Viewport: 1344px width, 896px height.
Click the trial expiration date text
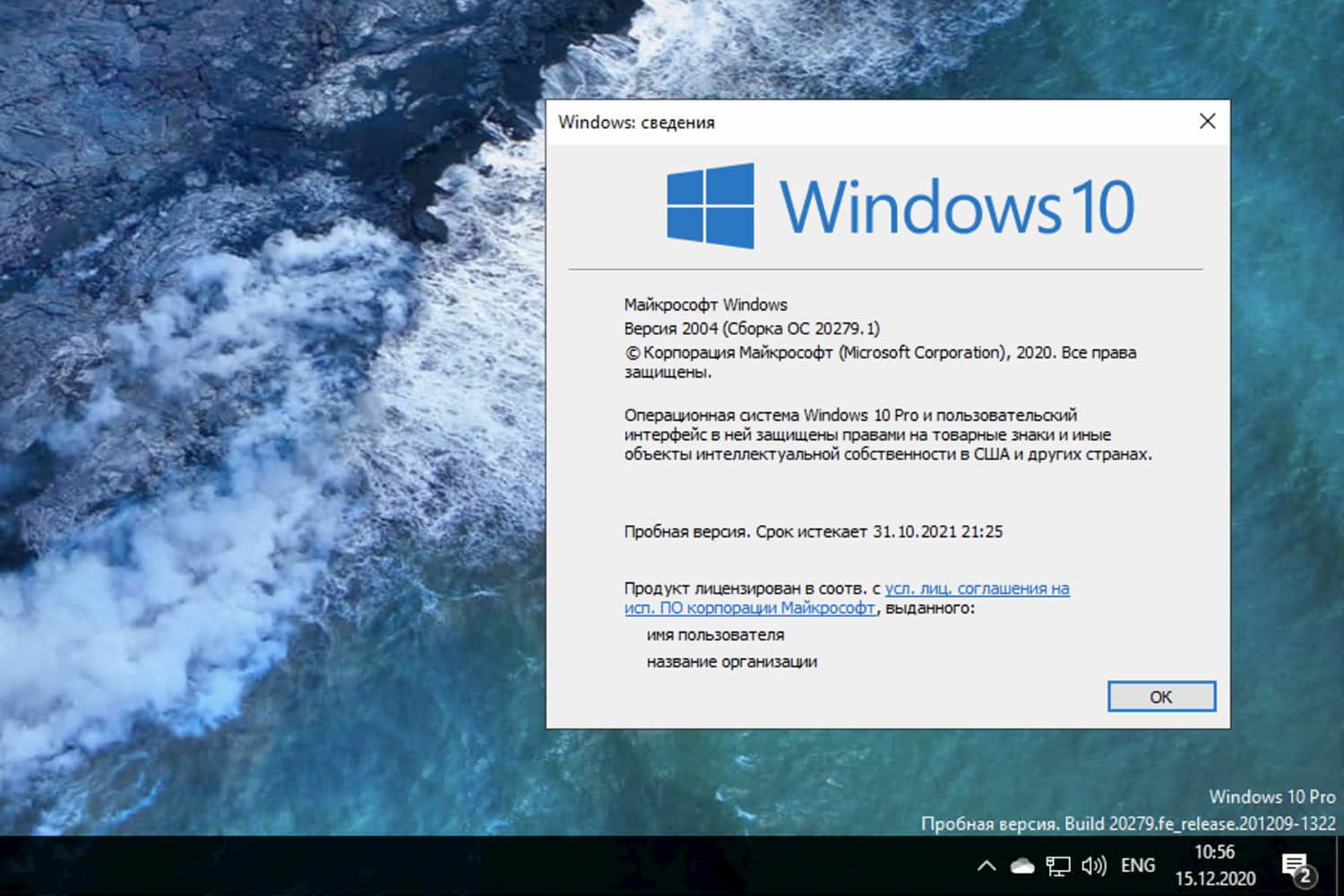click(814, 531)
